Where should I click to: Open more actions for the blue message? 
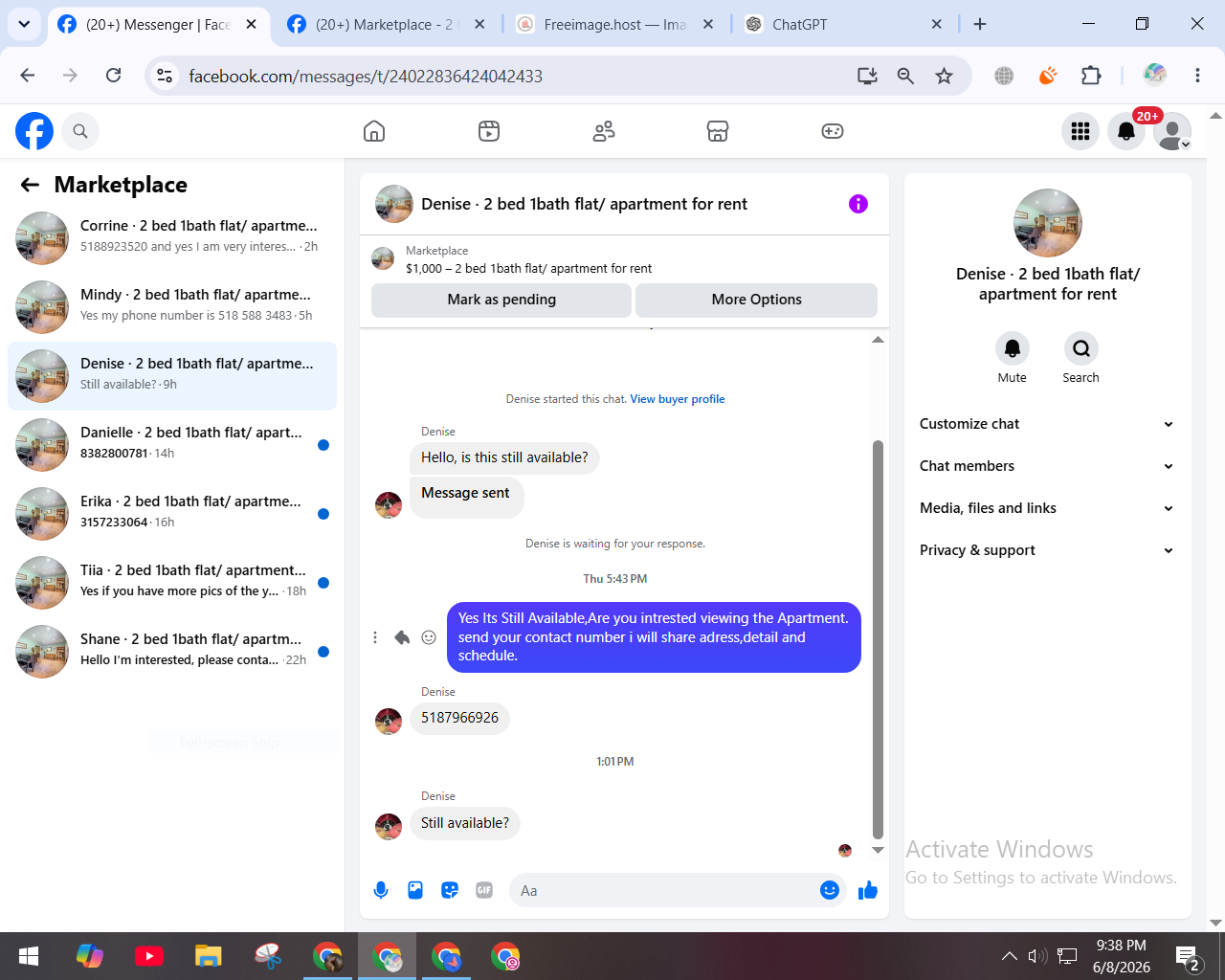tap(375, 637)
